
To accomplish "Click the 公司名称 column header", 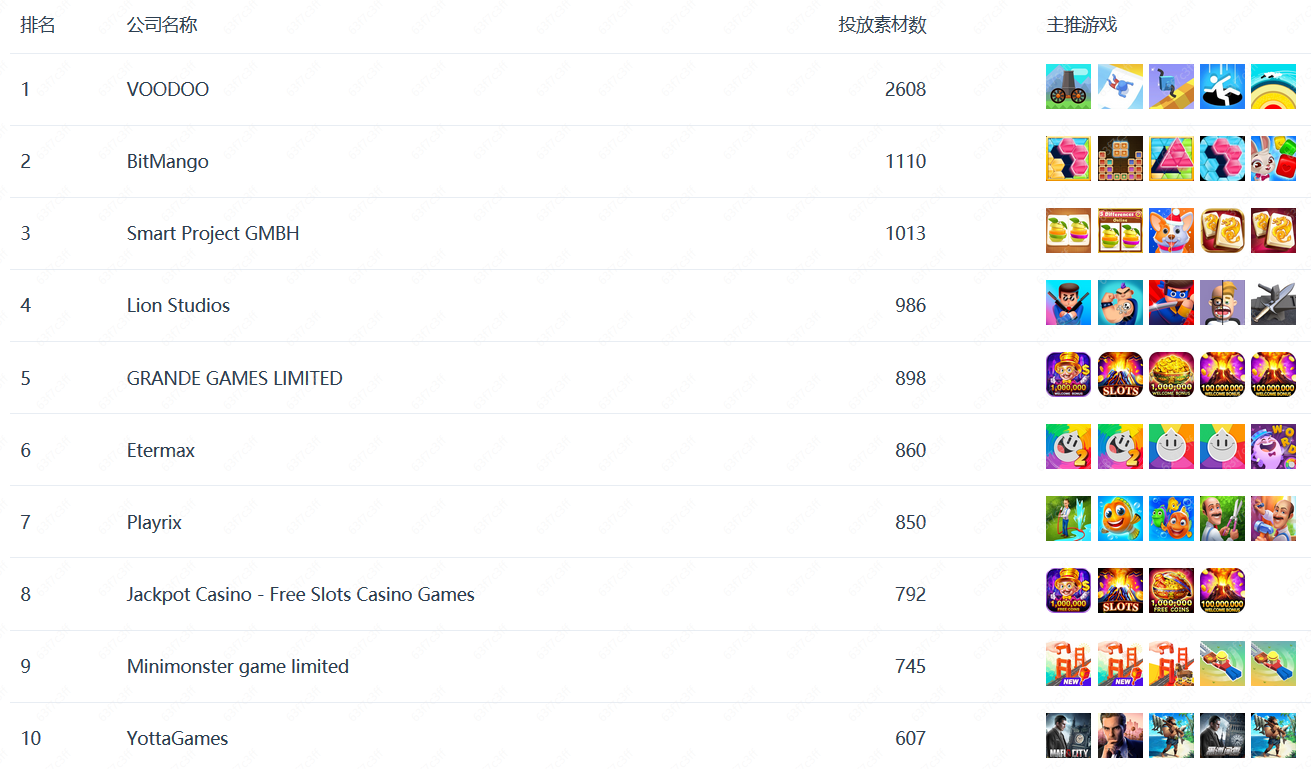I will pos(162,25).
